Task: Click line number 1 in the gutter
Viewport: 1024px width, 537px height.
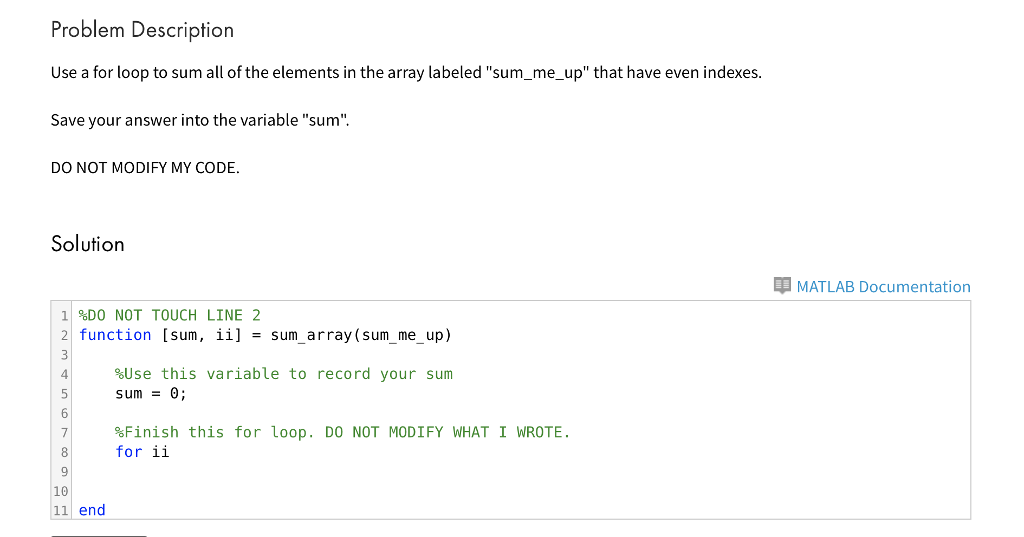Action: click(64, 315)
